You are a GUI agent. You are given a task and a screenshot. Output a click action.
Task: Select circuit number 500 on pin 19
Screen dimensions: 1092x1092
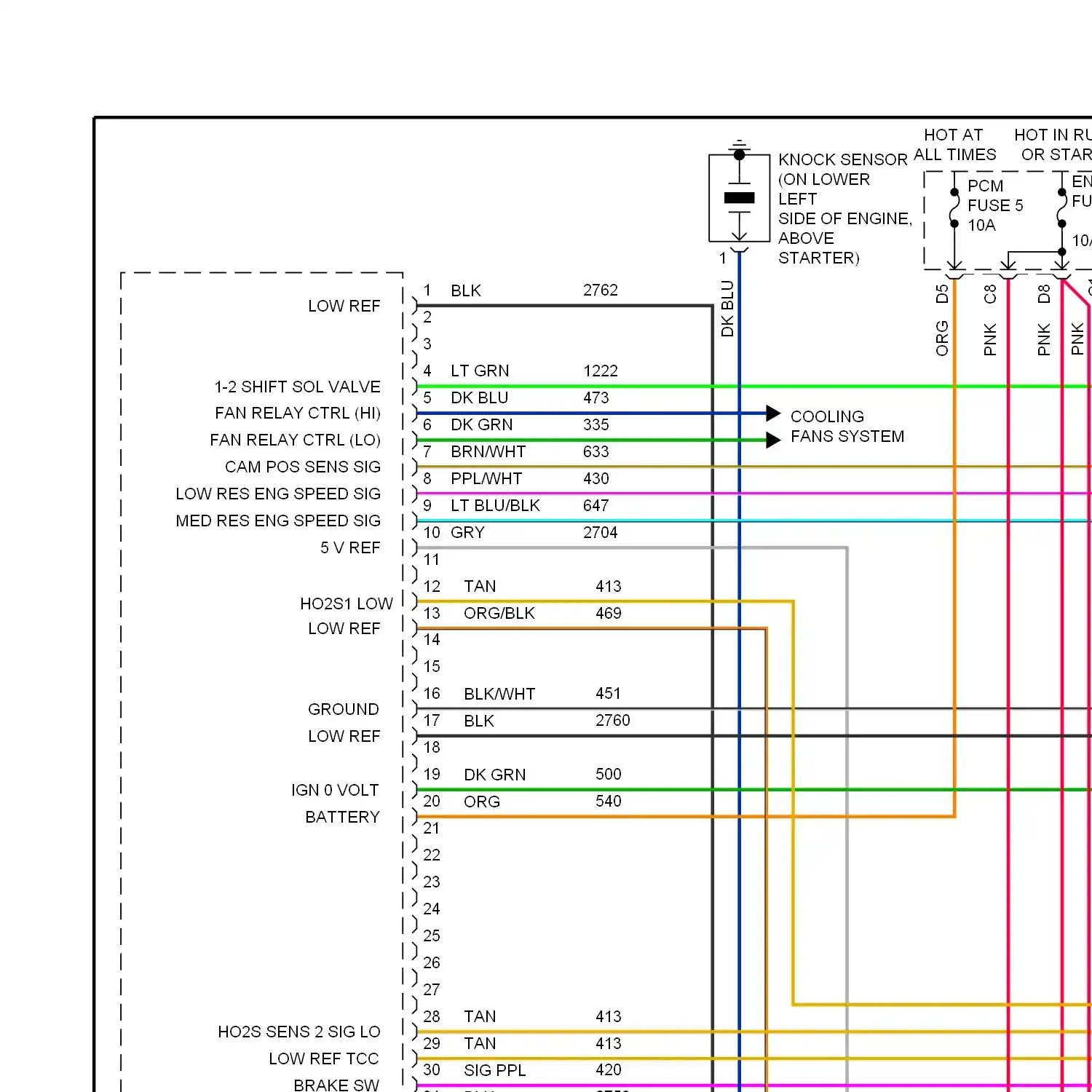[x=609, y=775]
